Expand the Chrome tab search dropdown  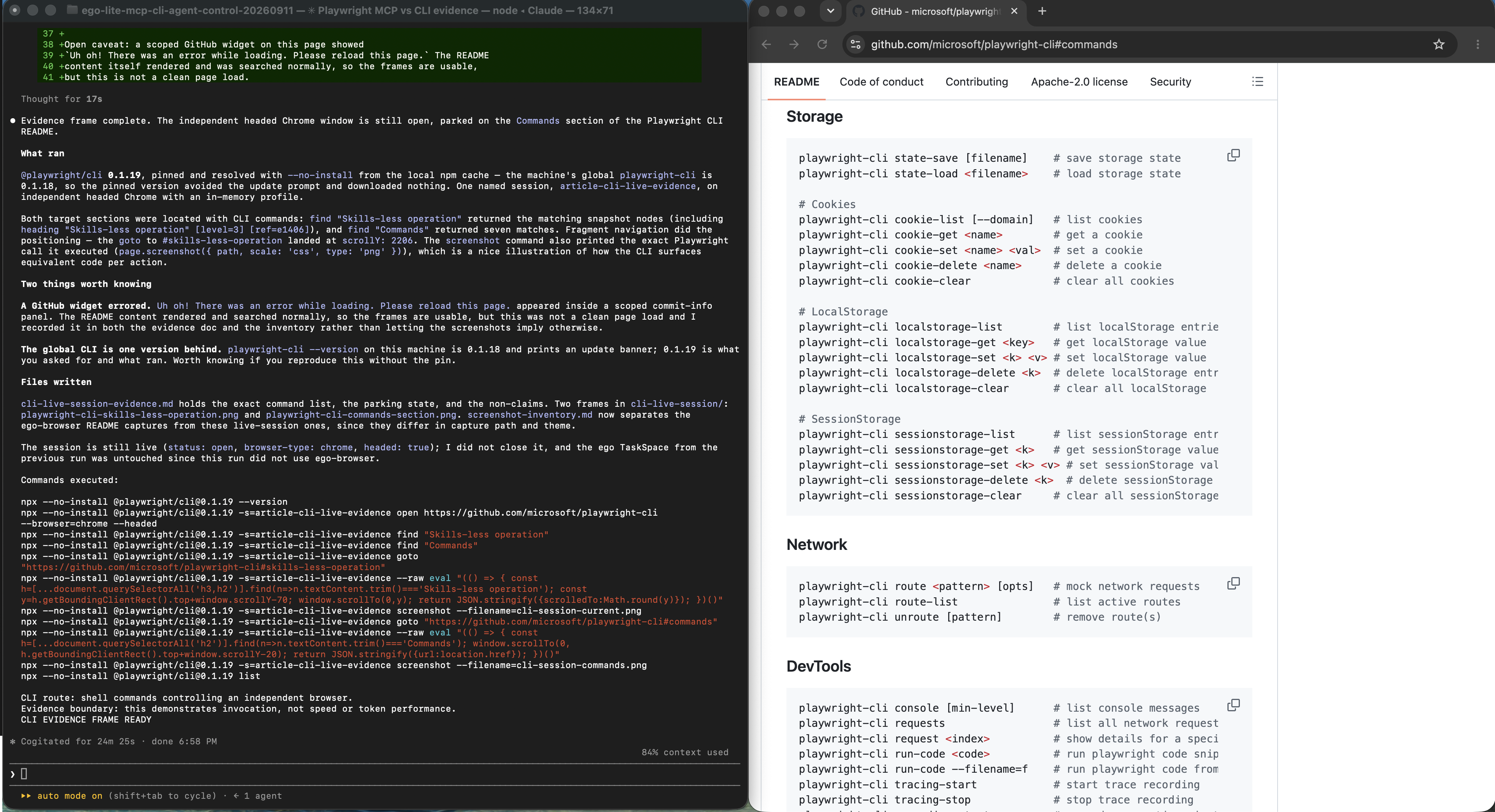830,11
